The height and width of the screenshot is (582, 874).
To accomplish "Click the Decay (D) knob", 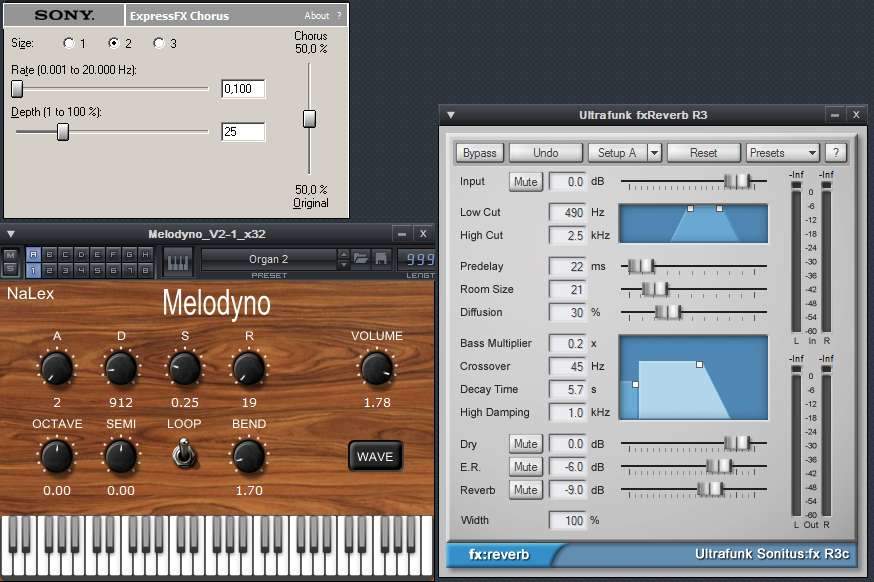I will click(x=121, y=368).
